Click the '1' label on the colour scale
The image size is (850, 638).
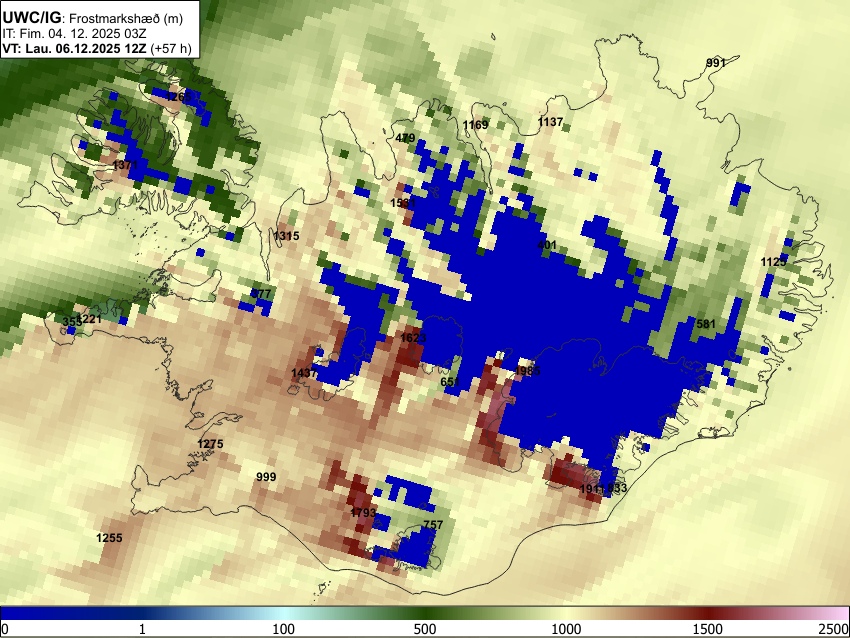pyautogui.click(x=142, y=629)
